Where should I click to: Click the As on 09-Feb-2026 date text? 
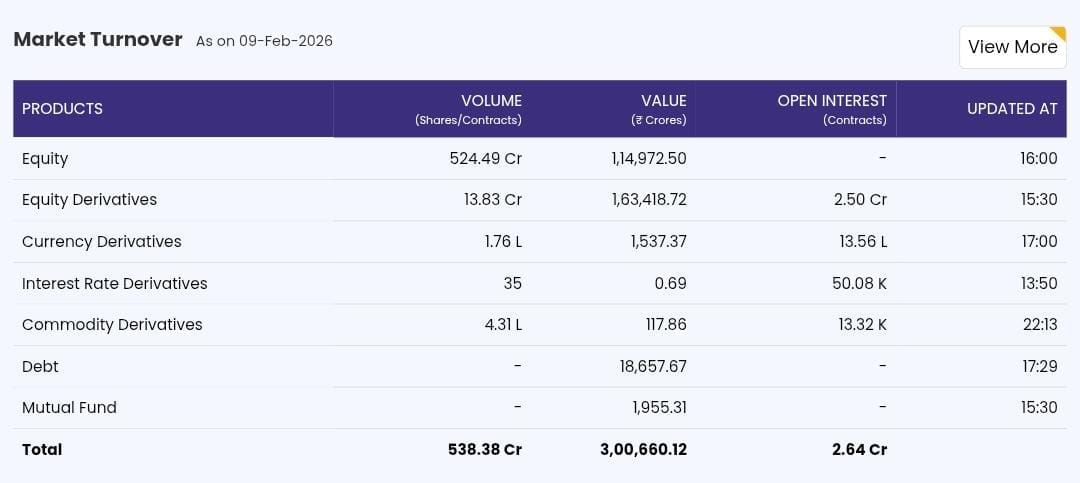click(x=264, y=41)
